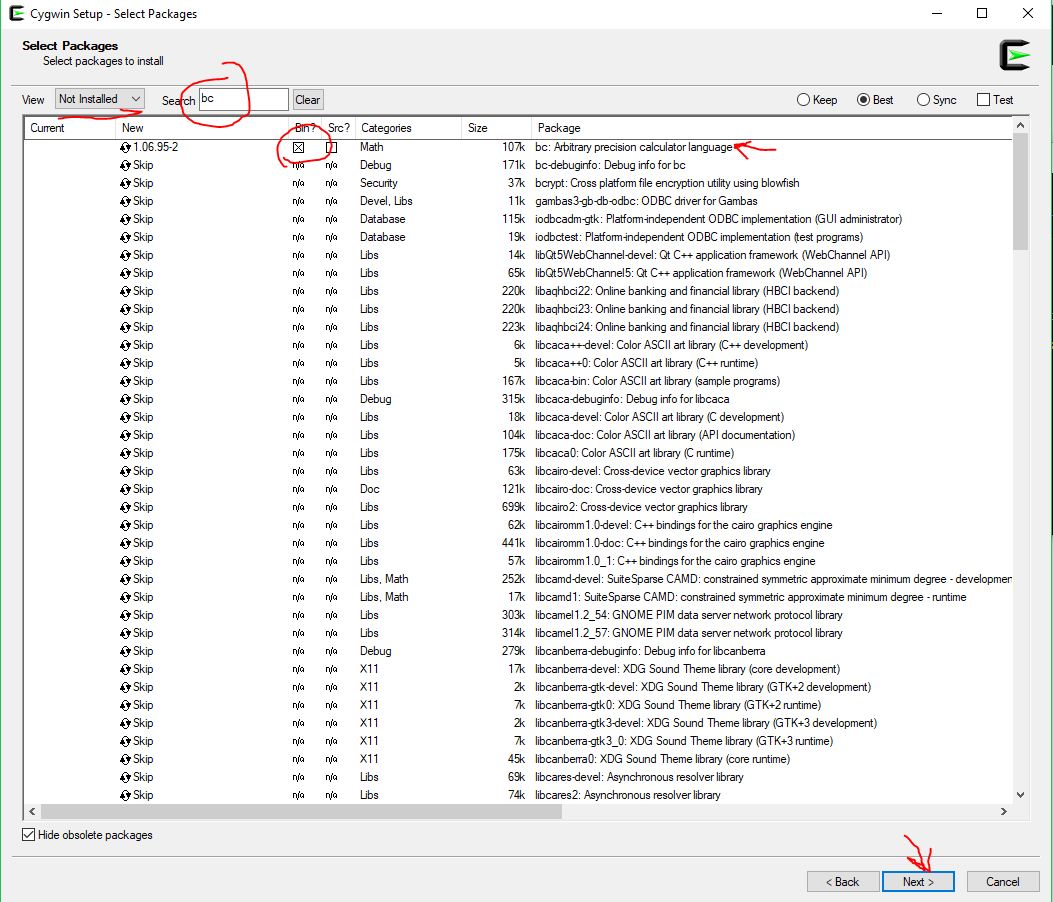This screenshot has height=902, width=1053.
Task: Open the View dropdown showing Not Installed
Action: pos(99,99)
